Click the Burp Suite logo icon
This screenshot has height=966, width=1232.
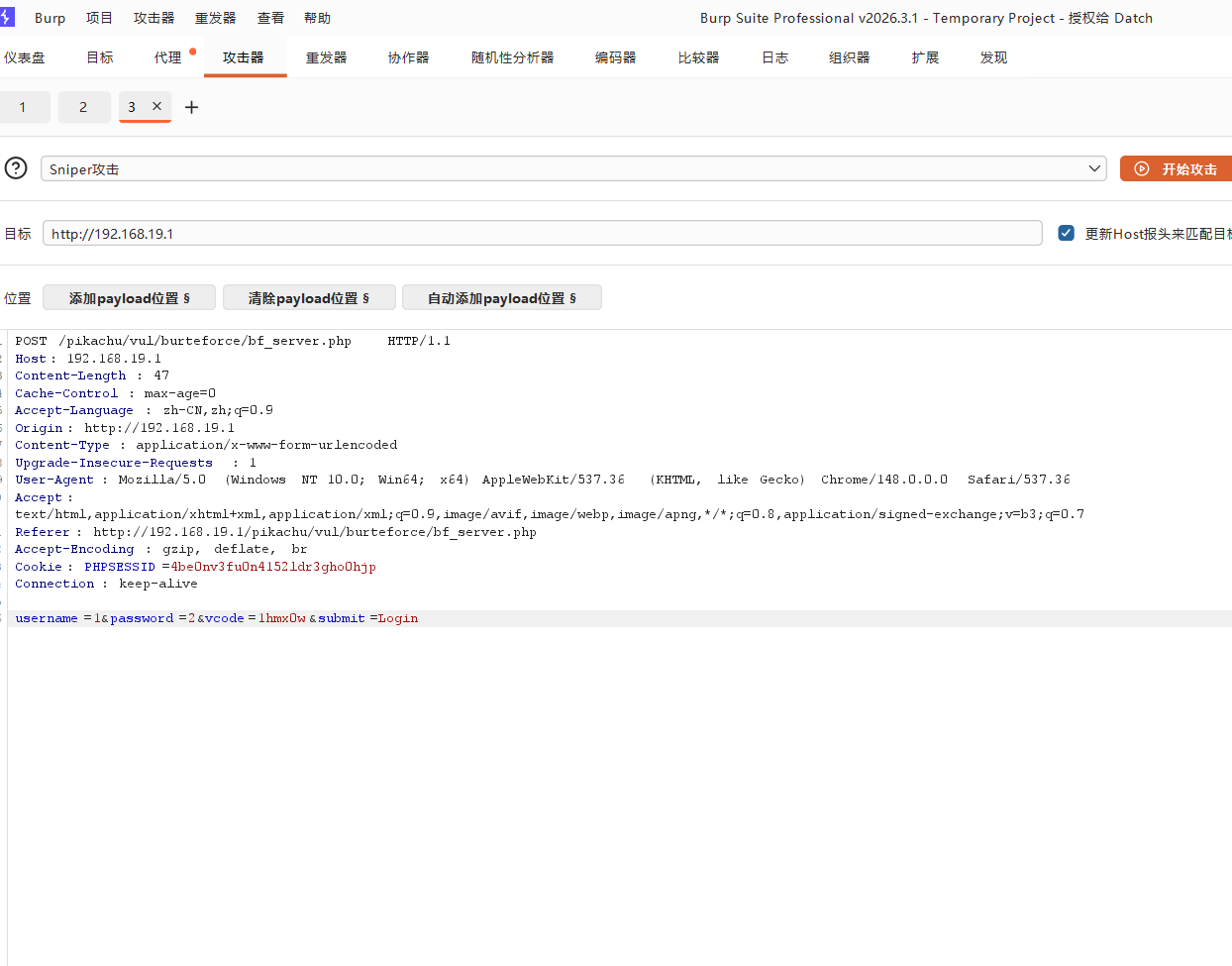(x=7, y=17)
